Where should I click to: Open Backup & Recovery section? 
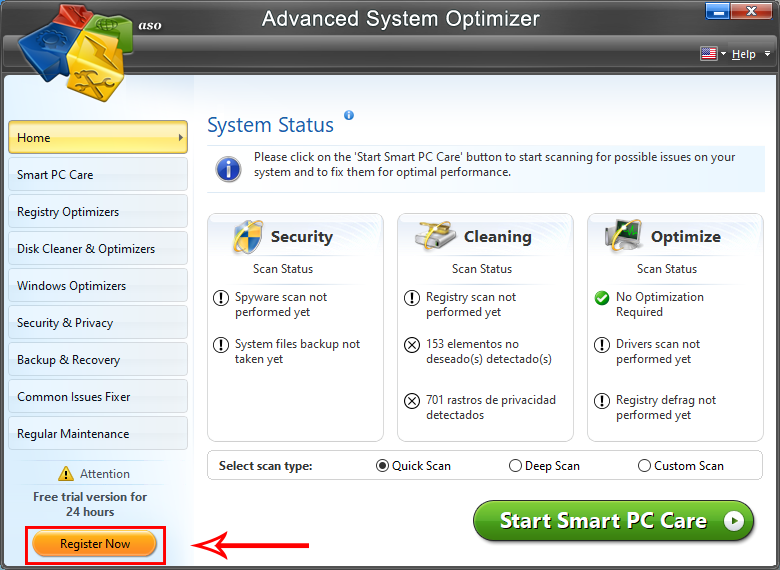[x=98, y=359]
